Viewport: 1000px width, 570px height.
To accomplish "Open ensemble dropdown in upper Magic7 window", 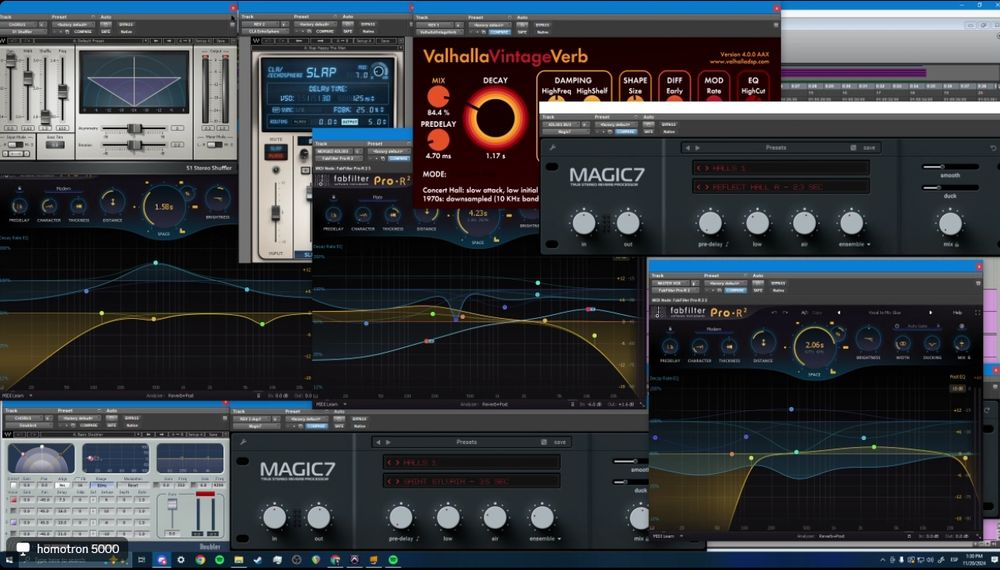I will [854, 244].
